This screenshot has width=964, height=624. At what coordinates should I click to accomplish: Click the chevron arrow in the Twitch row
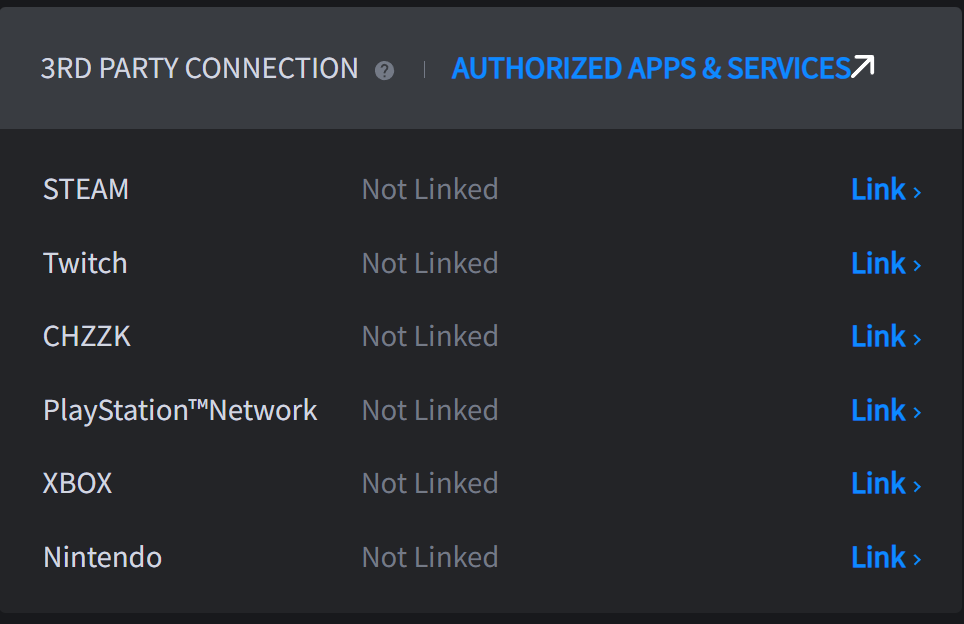click(917, 265)
